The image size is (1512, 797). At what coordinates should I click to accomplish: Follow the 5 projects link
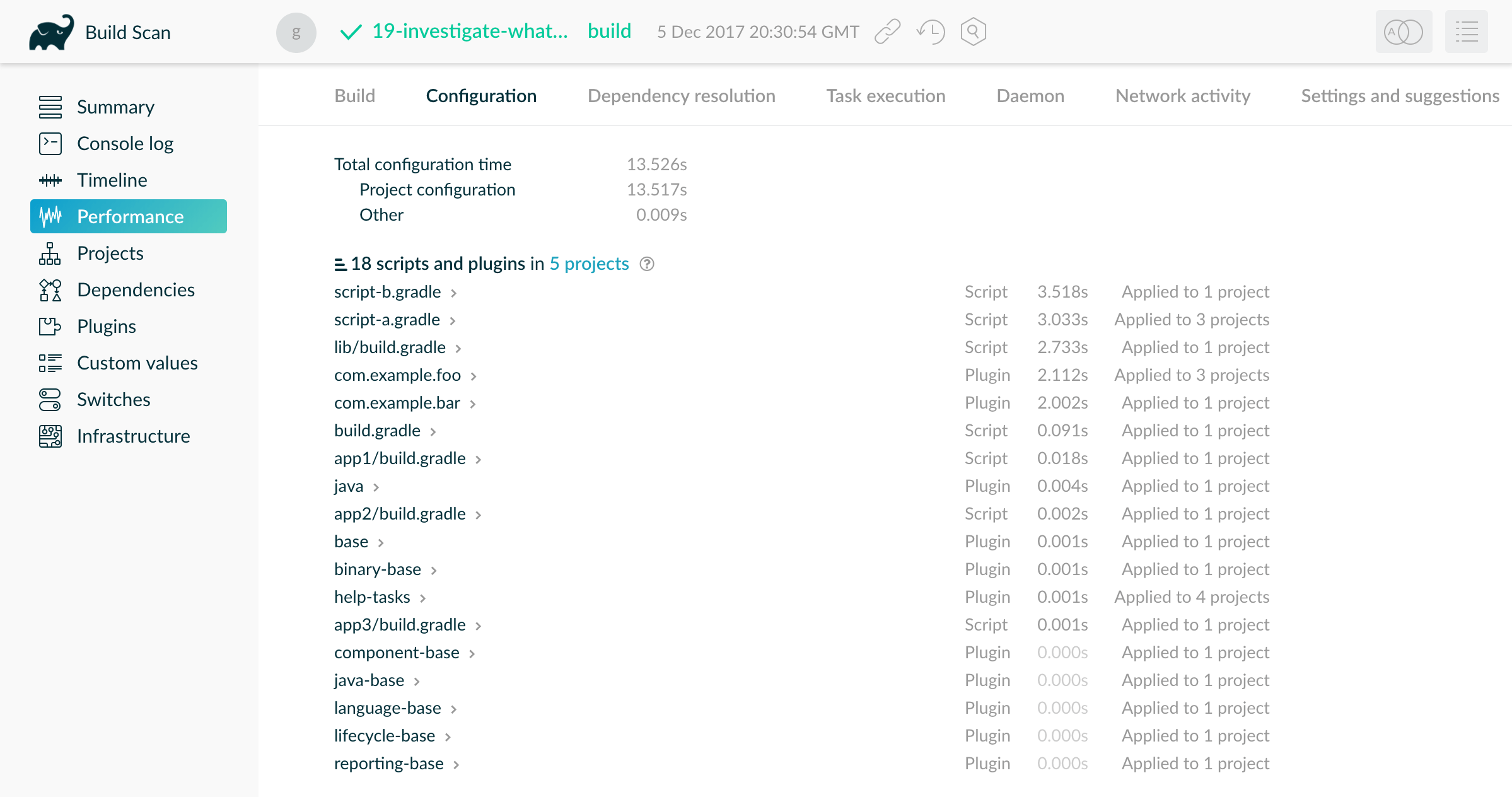coord(589,264)
